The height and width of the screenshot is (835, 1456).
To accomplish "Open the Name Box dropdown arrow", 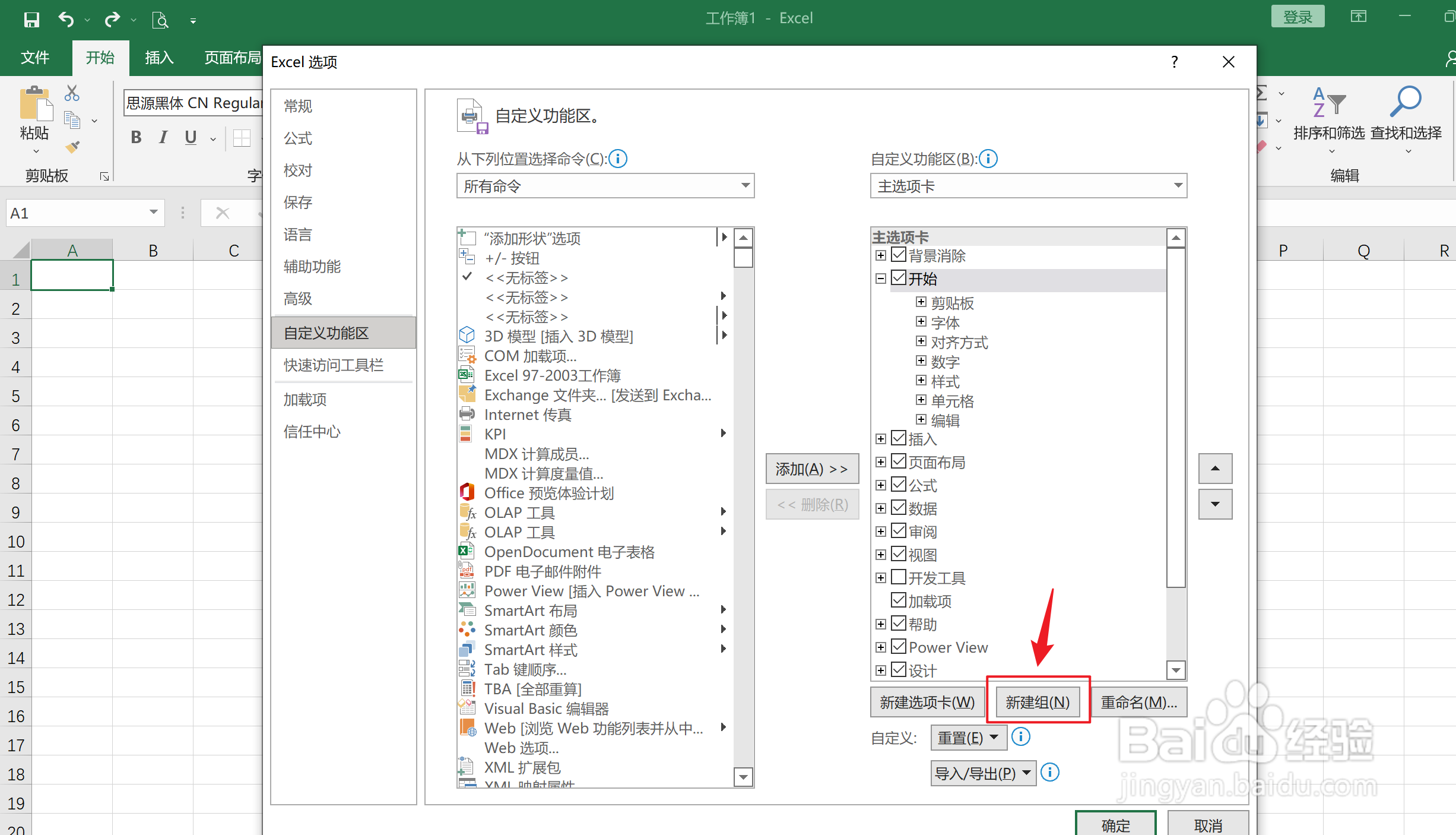I will pyautogui.click(x=153, y=213).
